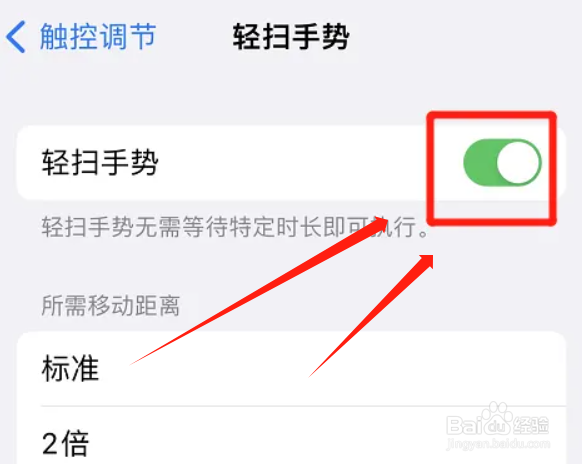Image resolution: width=582 pixels, height=464 pixels.
Task: Click the upper red arrow's head
Action: pos(378,224)
